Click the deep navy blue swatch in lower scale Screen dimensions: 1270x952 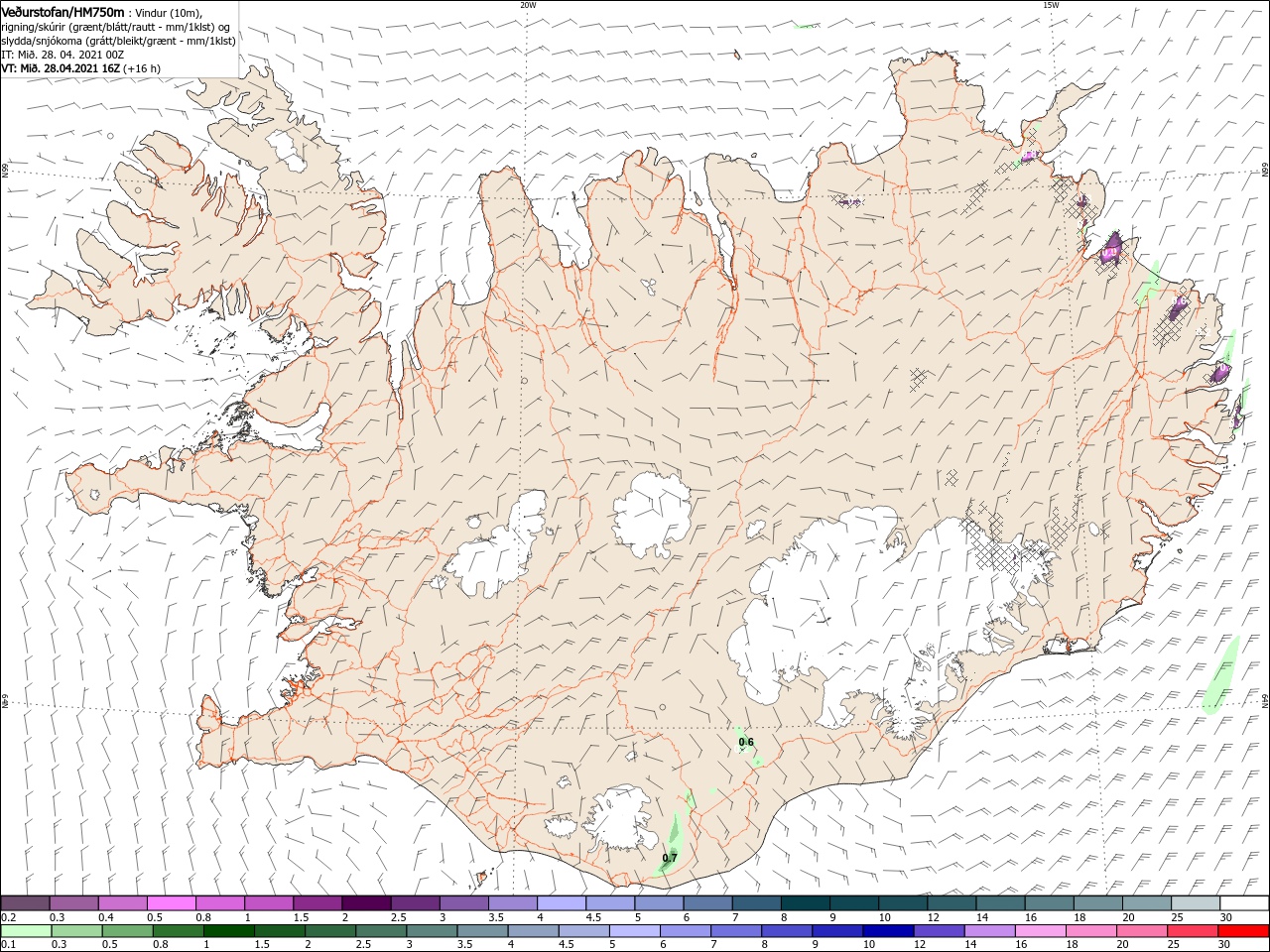[886, 931]
